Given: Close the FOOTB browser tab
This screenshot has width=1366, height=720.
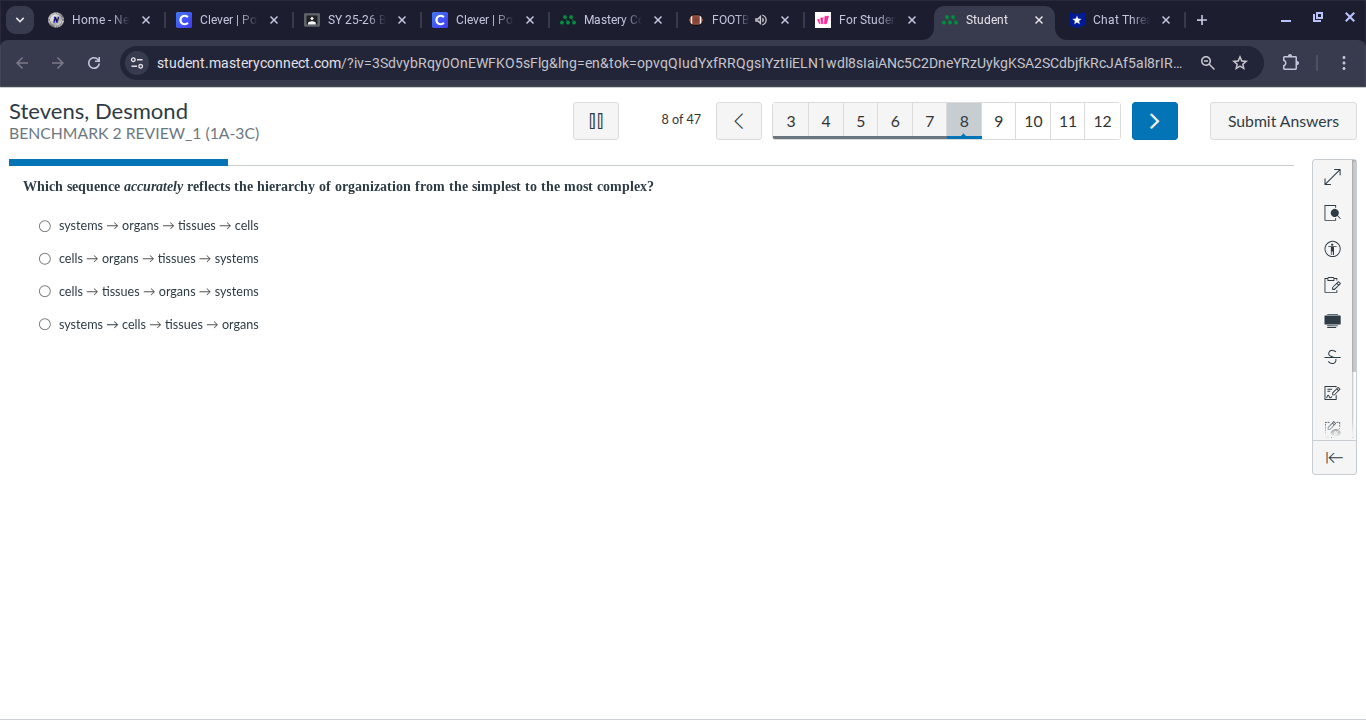Looking at the screenshot, I should click(x=785, y=20).
